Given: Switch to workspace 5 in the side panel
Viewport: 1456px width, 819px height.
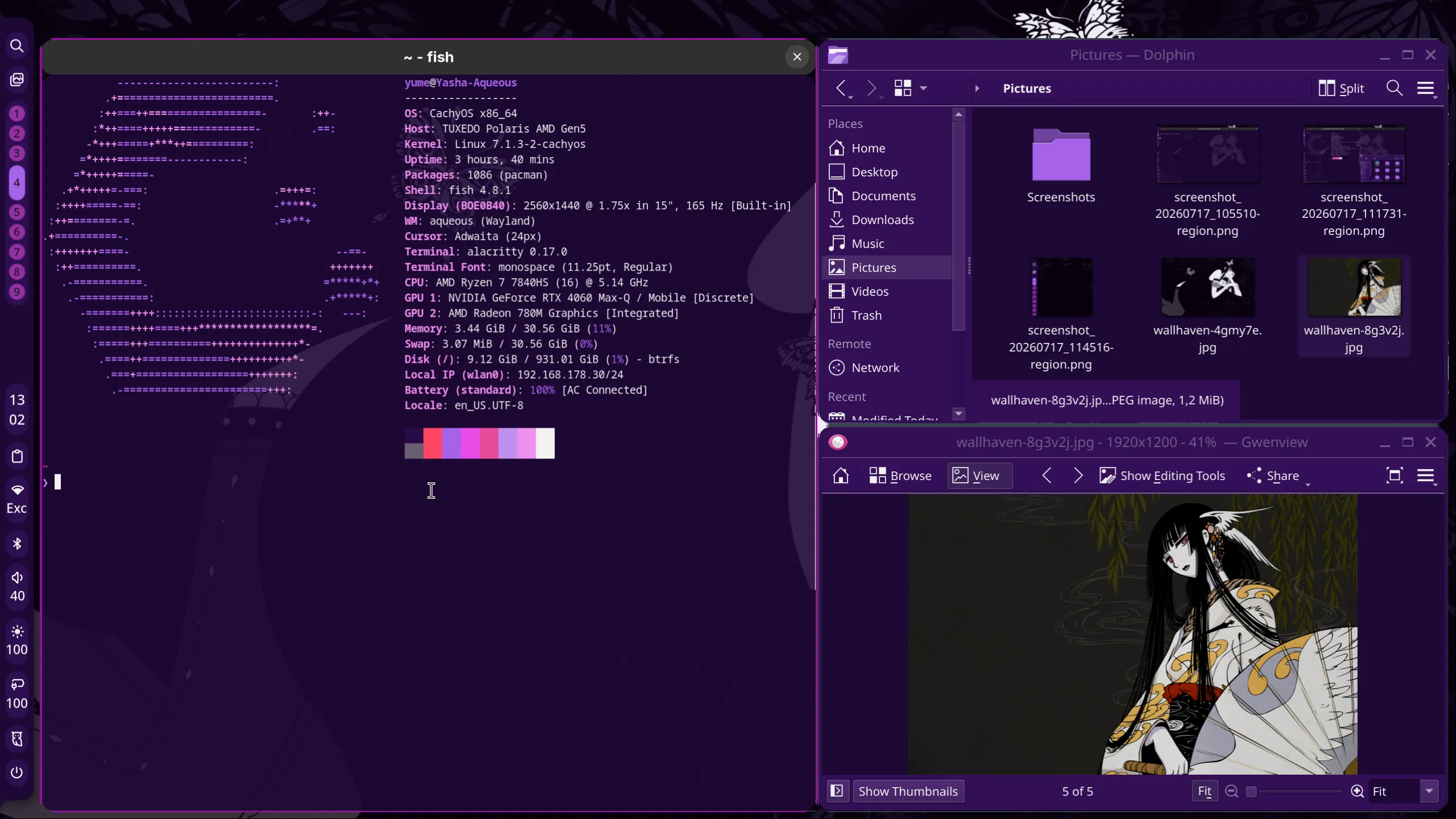Looking at the screenshot, I should click(x=17, y=212).
